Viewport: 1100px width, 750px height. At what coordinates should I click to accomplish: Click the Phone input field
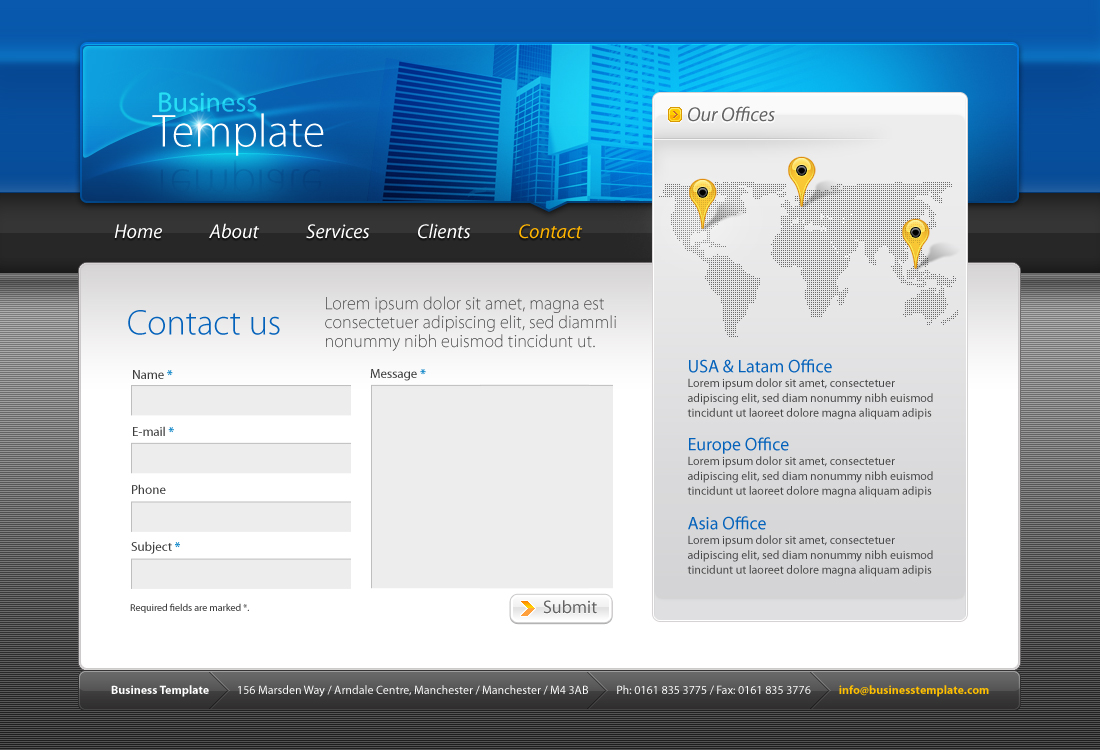click(x=241, y=516)
